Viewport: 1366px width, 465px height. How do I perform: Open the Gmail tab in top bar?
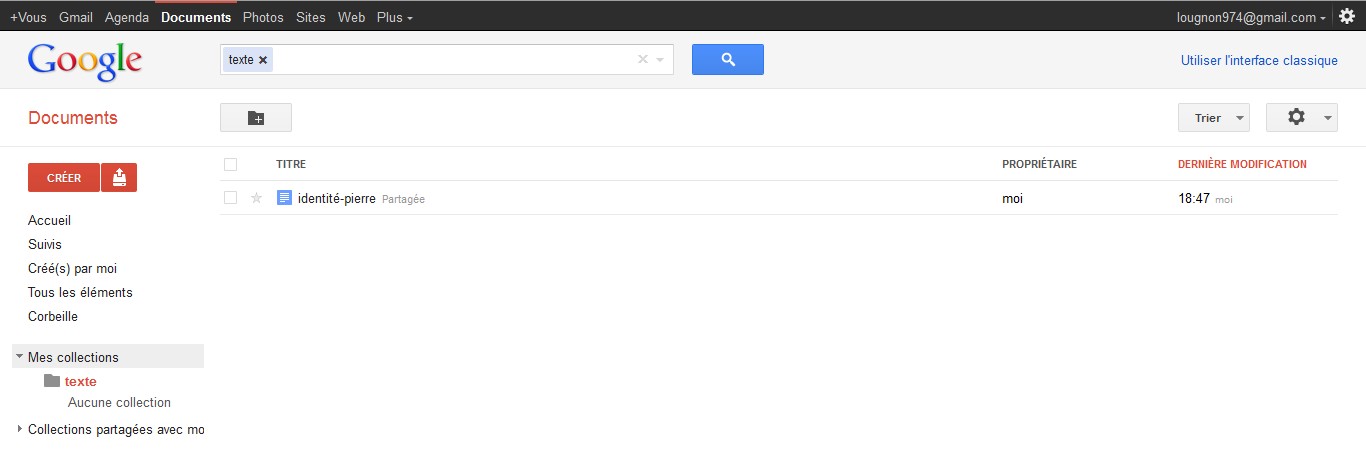click(x=76, y=17)
